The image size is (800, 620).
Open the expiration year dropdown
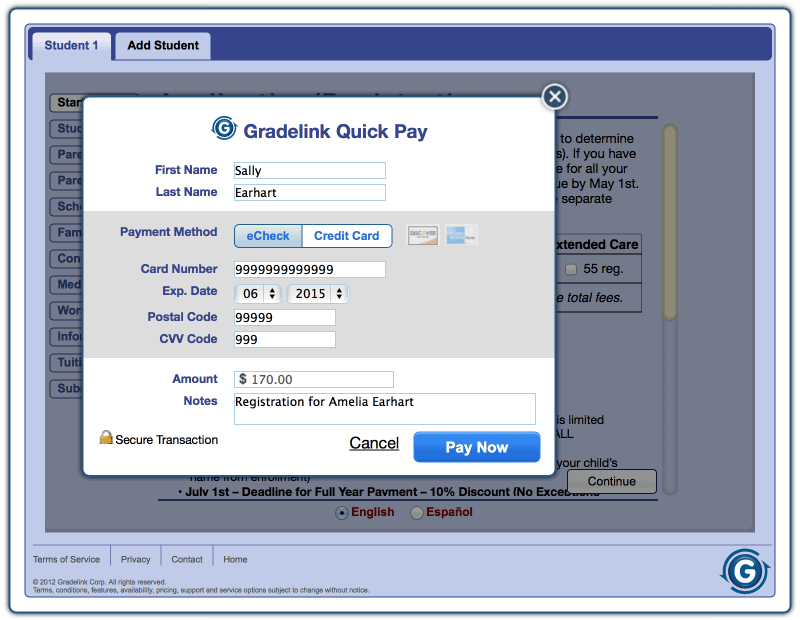317,293
